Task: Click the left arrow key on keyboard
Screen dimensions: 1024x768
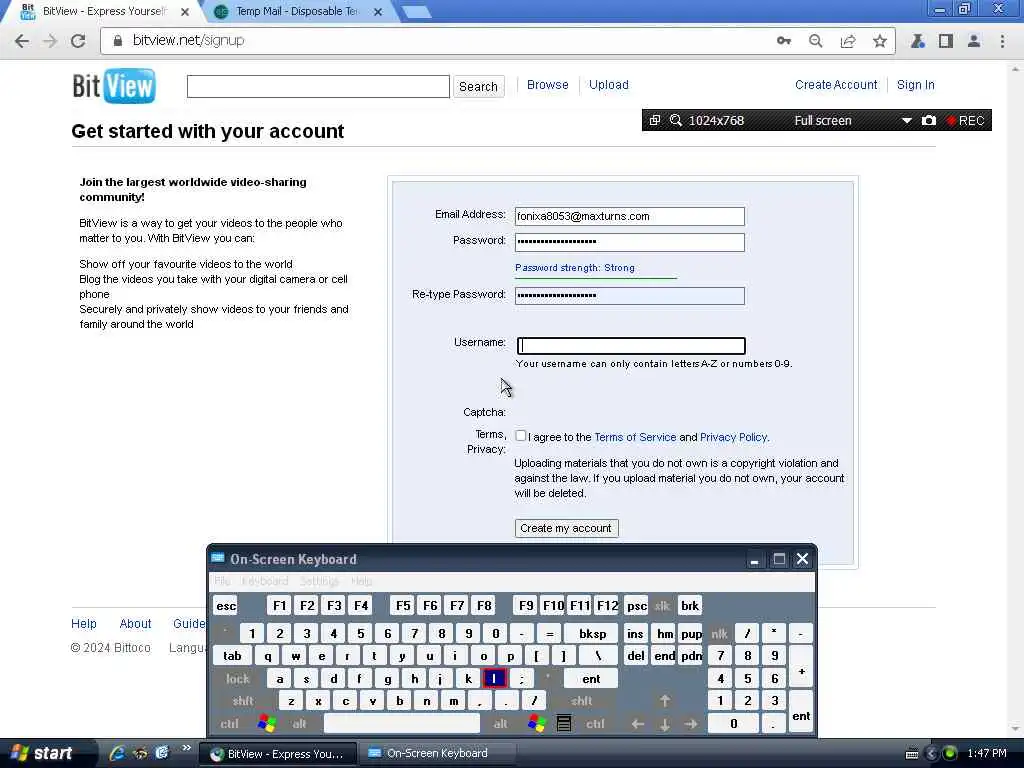Action: 637,724
